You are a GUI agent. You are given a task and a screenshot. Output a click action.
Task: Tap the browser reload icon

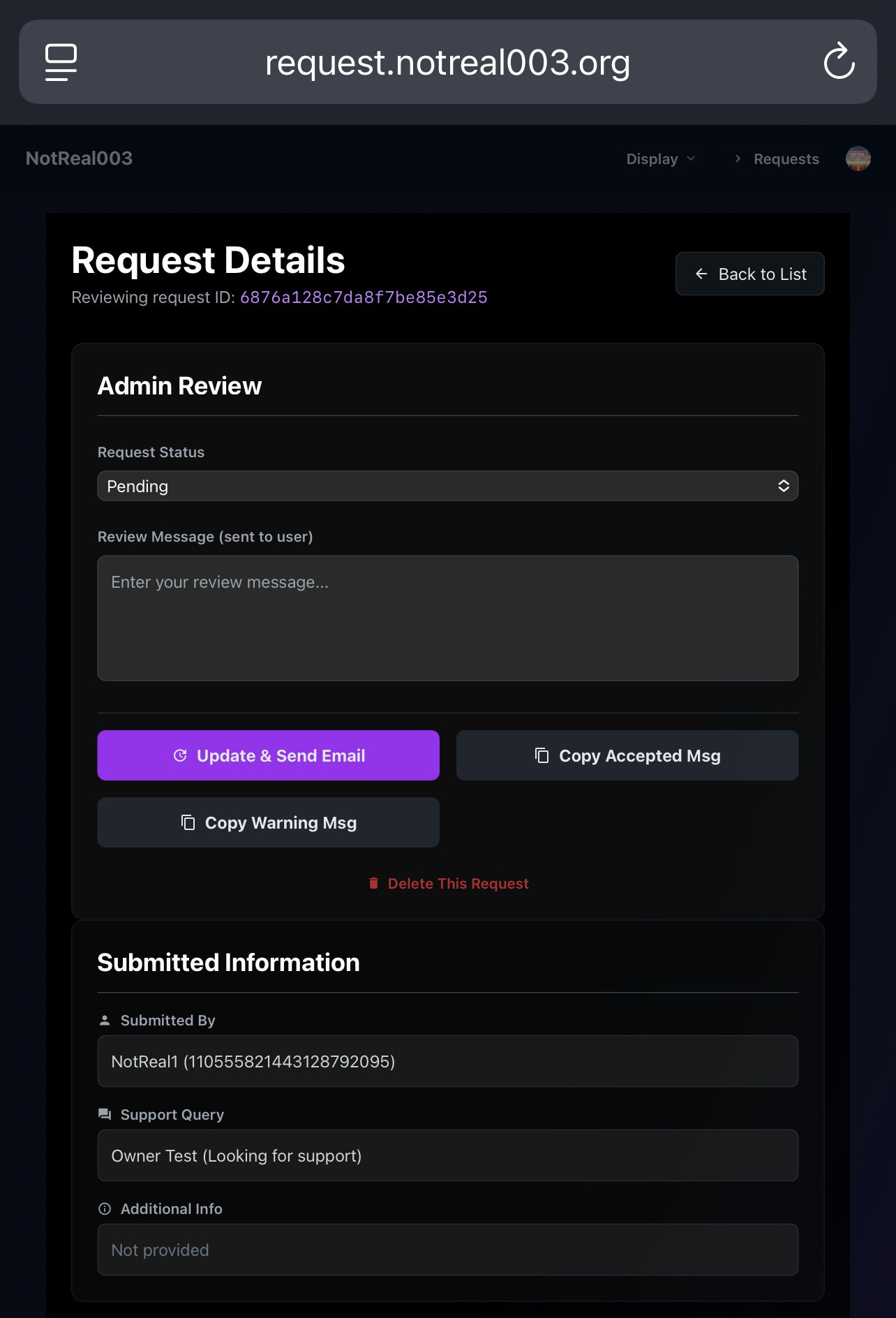tap(839, 61)
